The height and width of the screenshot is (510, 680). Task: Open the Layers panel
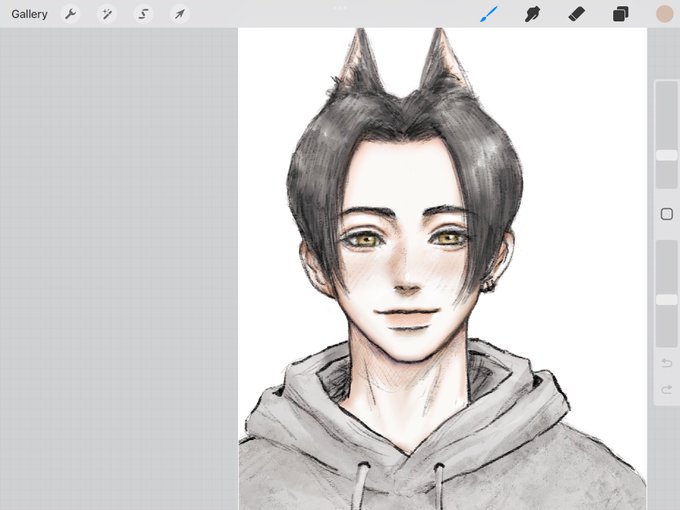621,14
